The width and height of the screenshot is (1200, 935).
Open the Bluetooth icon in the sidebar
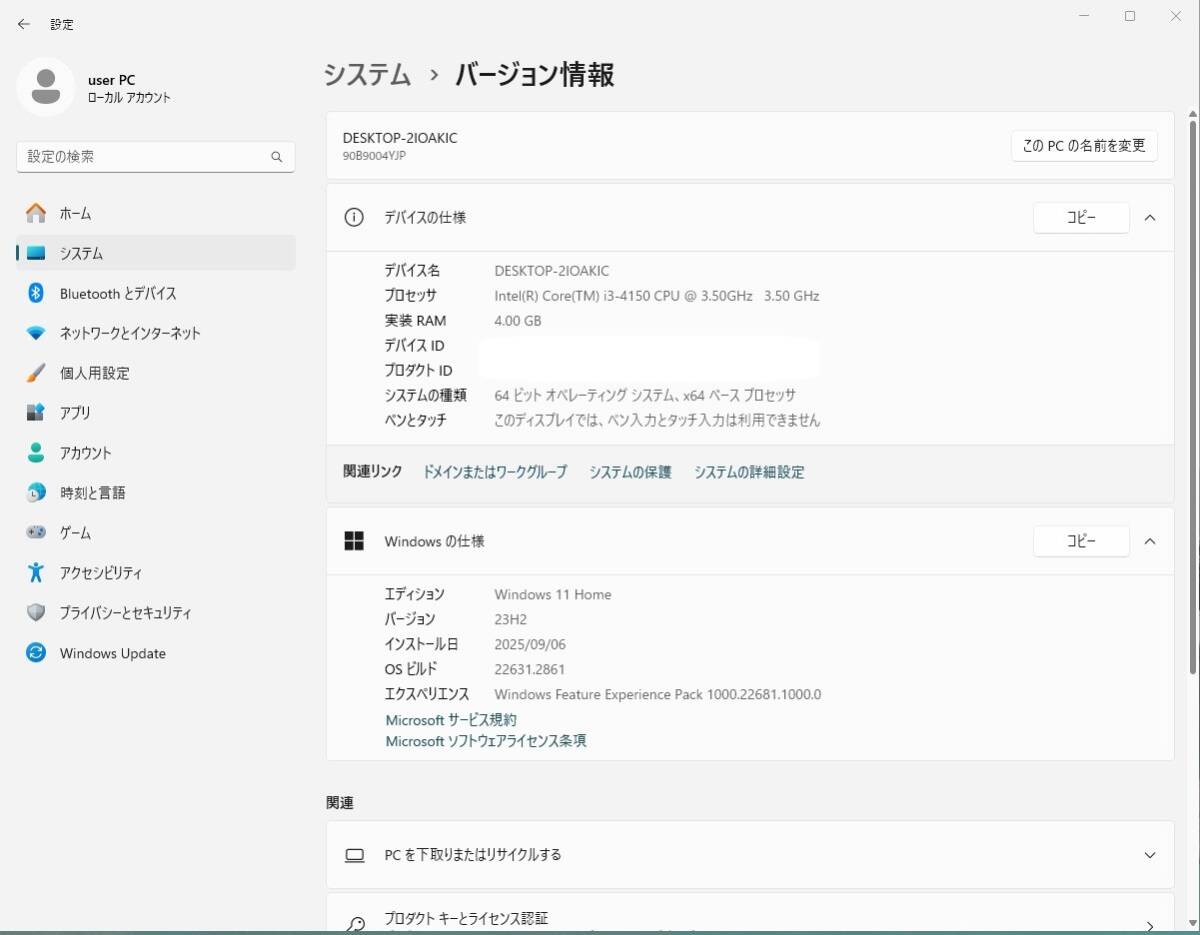click(x=36, y=293)
